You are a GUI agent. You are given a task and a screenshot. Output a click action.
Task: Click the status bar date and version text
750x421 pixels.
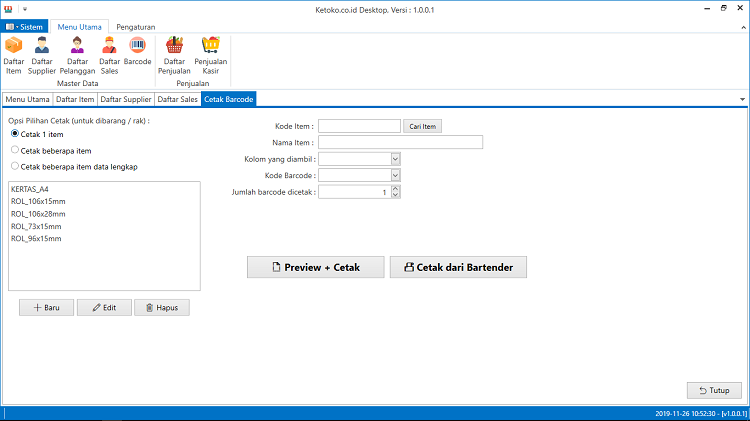click(701, 414)
